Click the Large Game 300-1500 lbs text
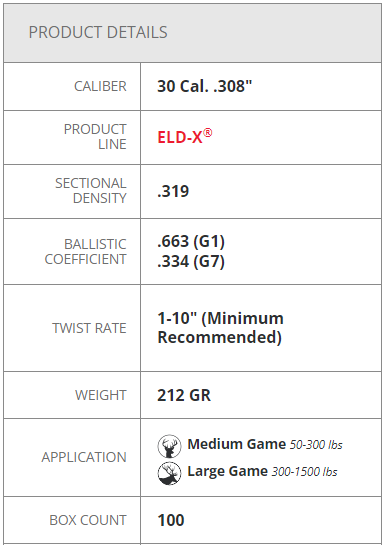386x545 pixels. click(x=262, y=471)
